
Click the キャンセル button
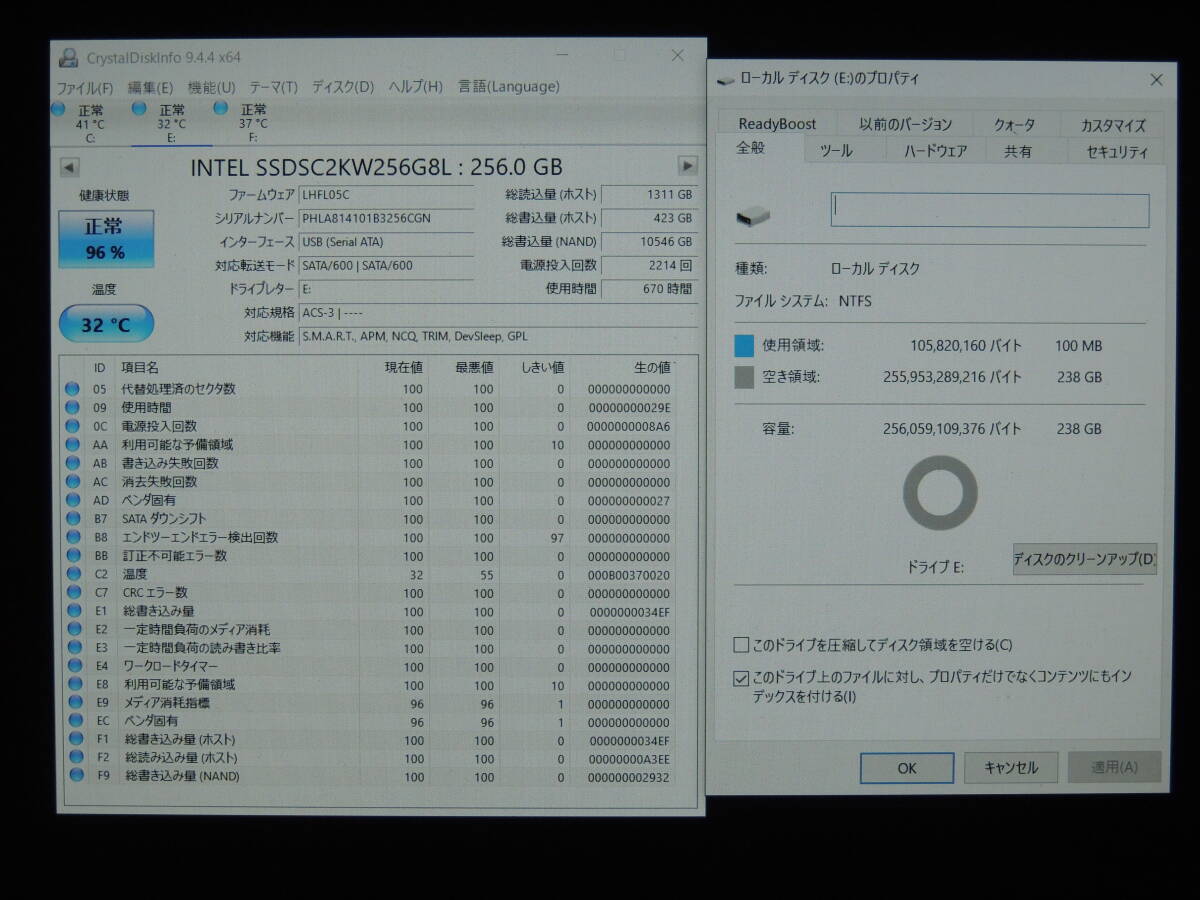click(x=1011, y=768)
